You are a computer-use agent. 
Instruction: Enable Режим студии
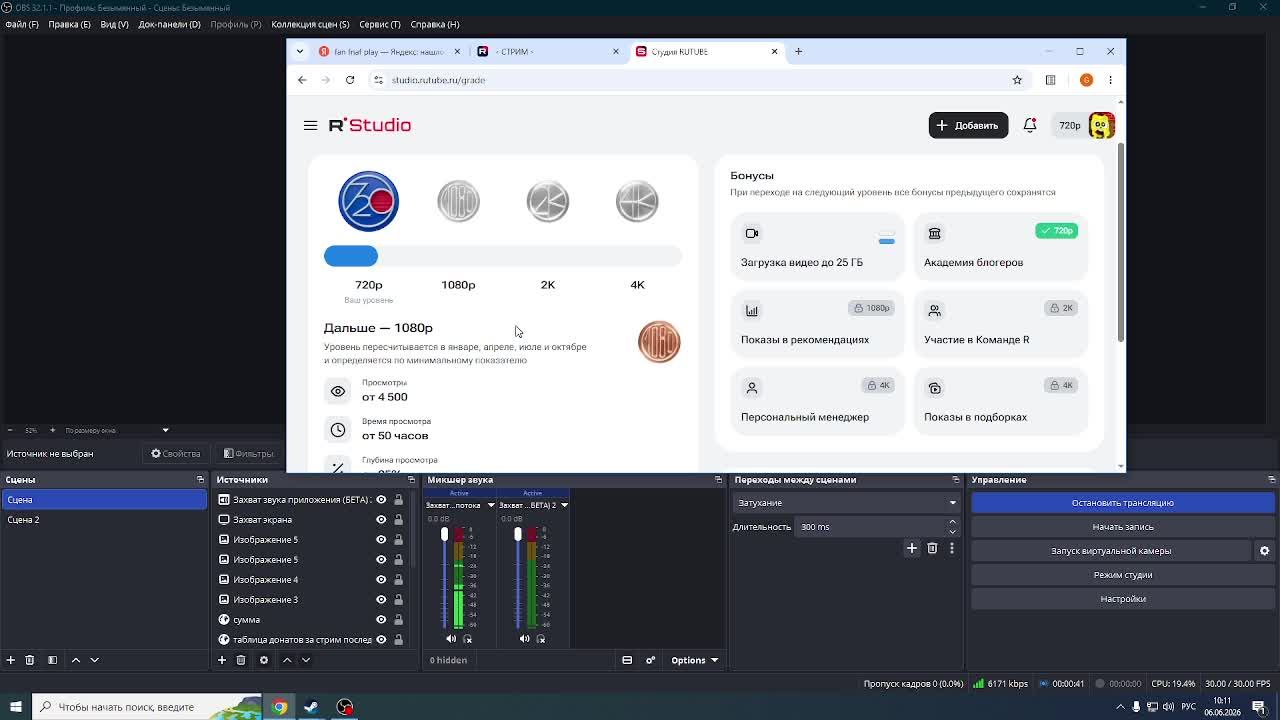[1123, 575]
